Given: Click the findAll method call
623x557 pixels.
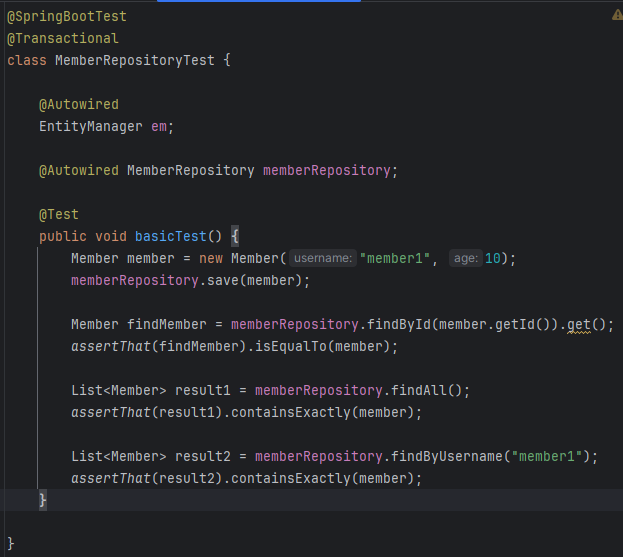Looking at the screenshot, I should [419, 391].
